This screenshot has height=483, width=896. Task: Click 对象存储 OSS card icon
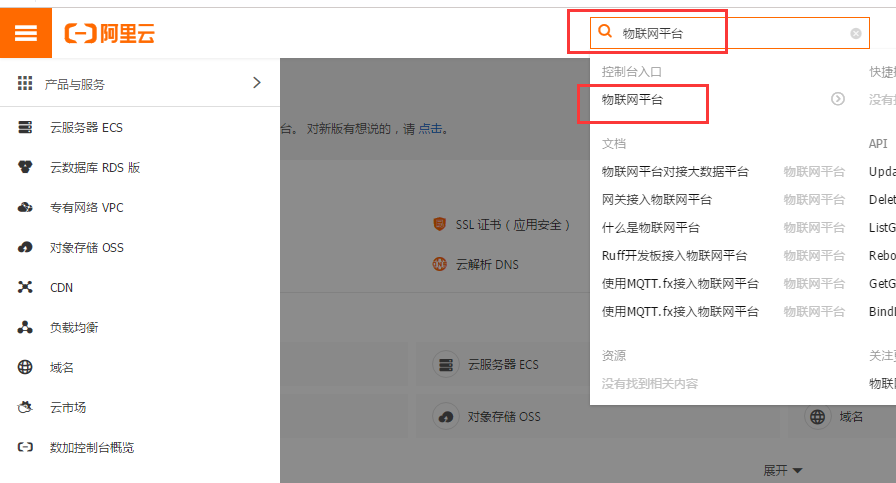[x=446, y=417]
